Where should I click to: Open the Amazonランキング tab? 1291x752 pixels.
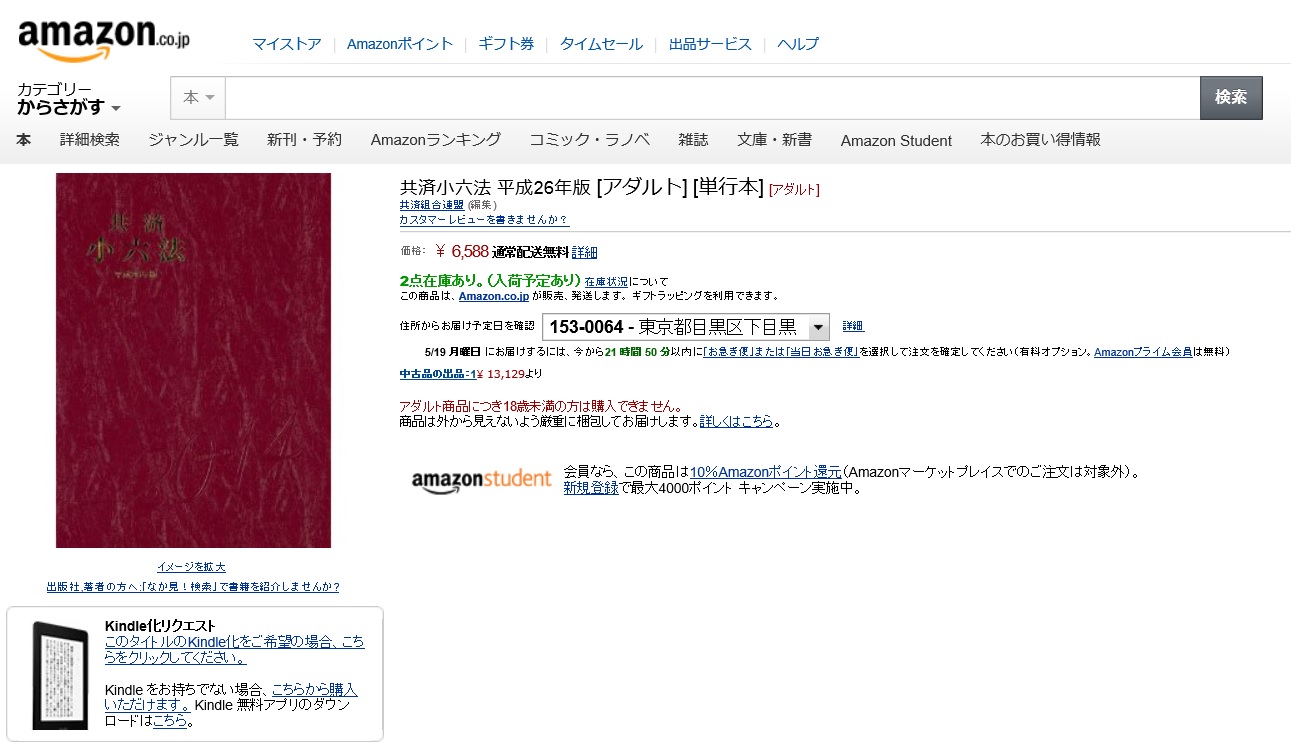(x=435, y=140)
